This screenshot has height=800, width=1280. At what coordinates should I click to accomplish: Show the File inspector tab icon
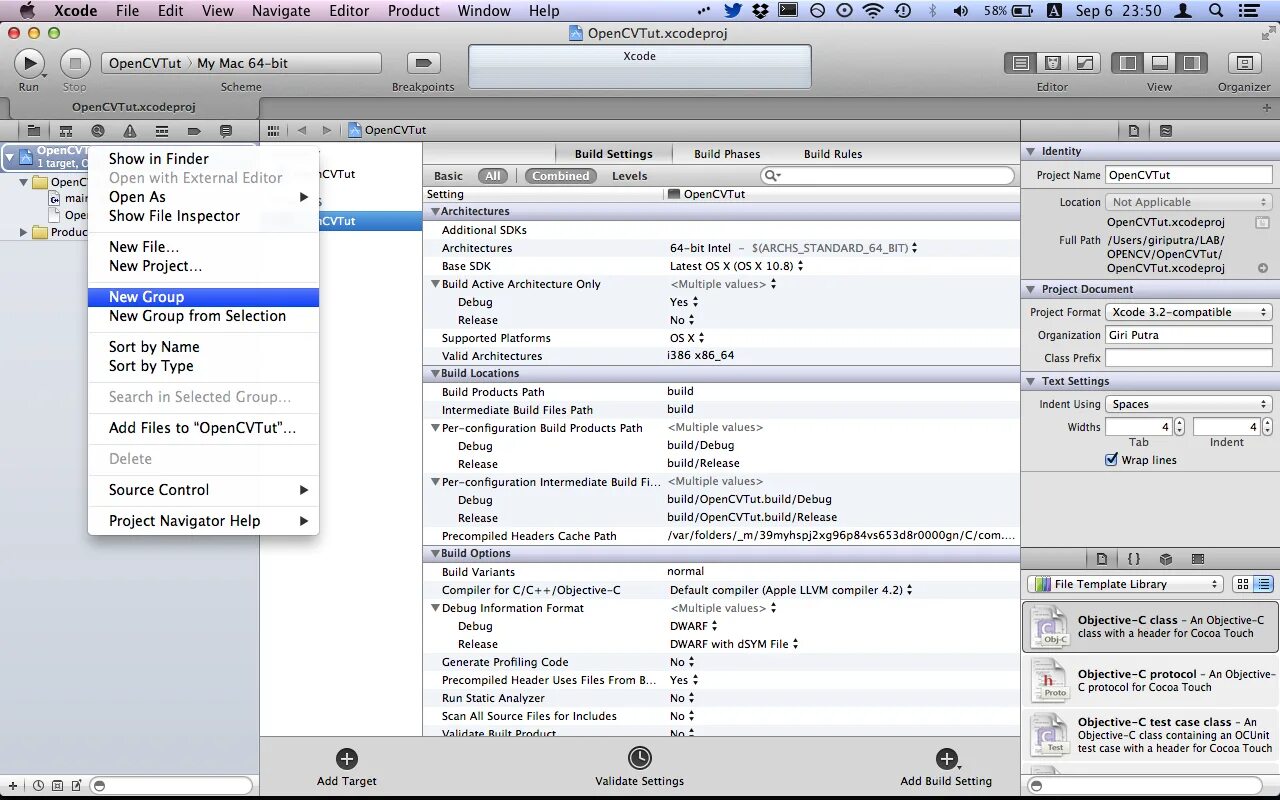click(x=1134, y=130)
